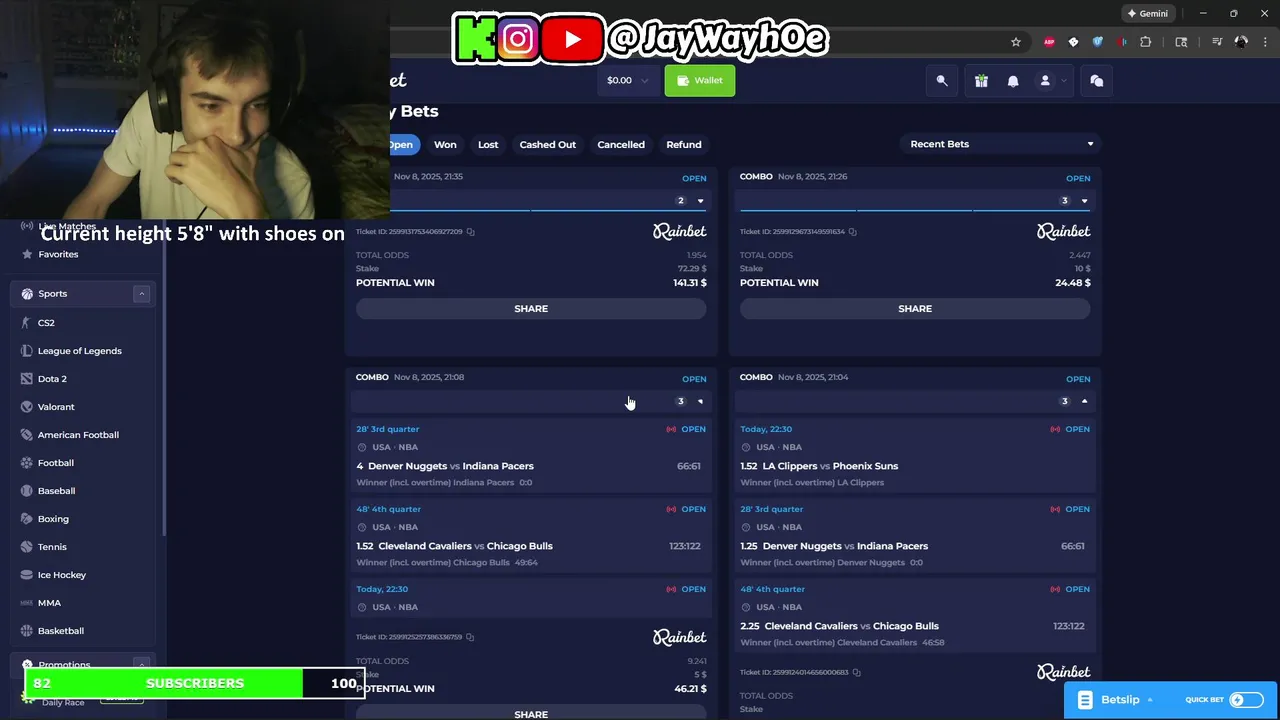This screenshot has width=1280, height=720.
Task: Switch to the Lost bets tab
Action: pyautogui.click(x=488, y=145)
